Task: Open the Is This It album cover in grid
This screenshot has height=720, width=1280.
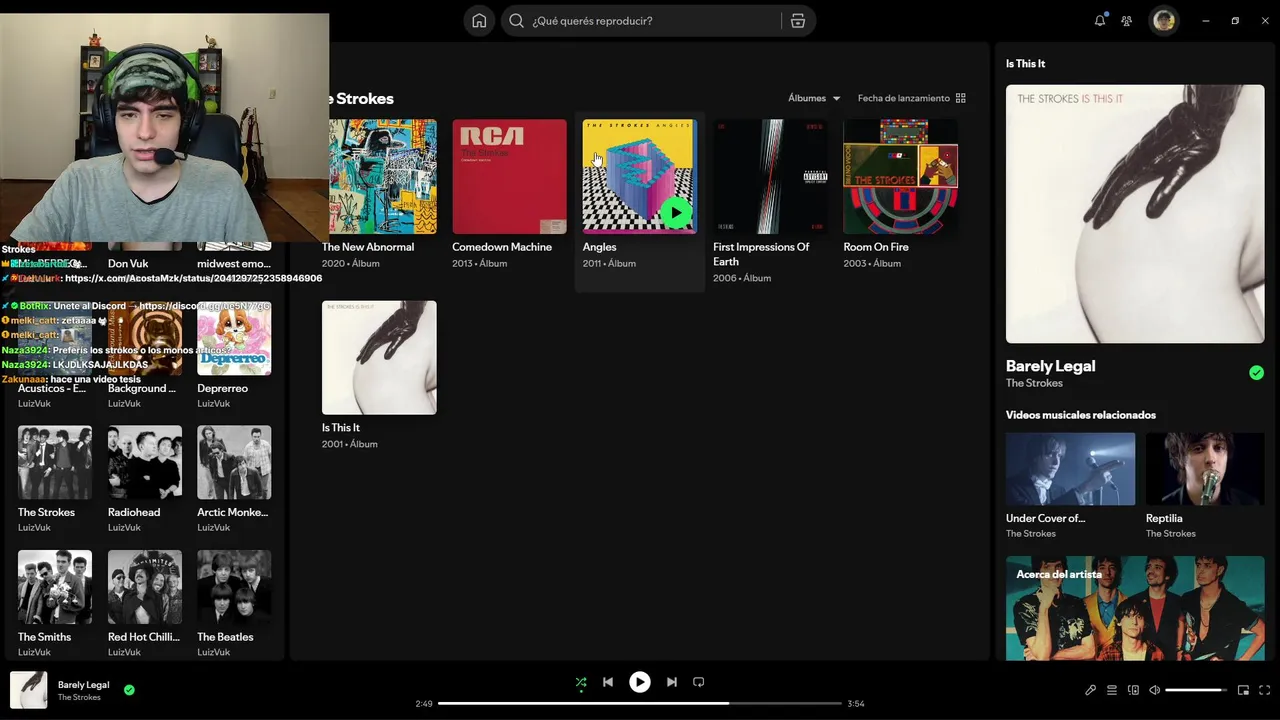Action: (x=379, y=357)
